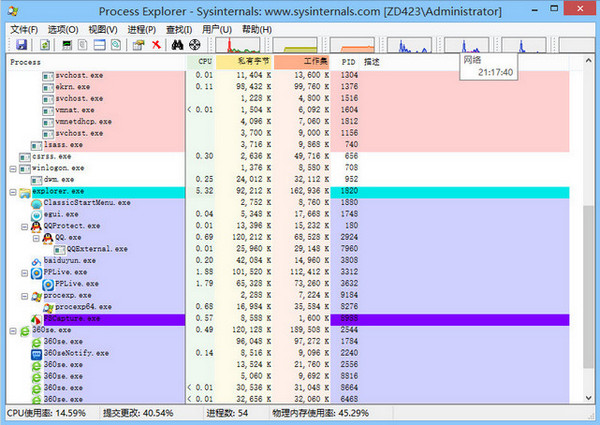Image resolution: width=600 pixels, height=425 pixels.
Task: Collapse the explorer.exe process tree
Action: pyautogui.click(x=12, y=192)
